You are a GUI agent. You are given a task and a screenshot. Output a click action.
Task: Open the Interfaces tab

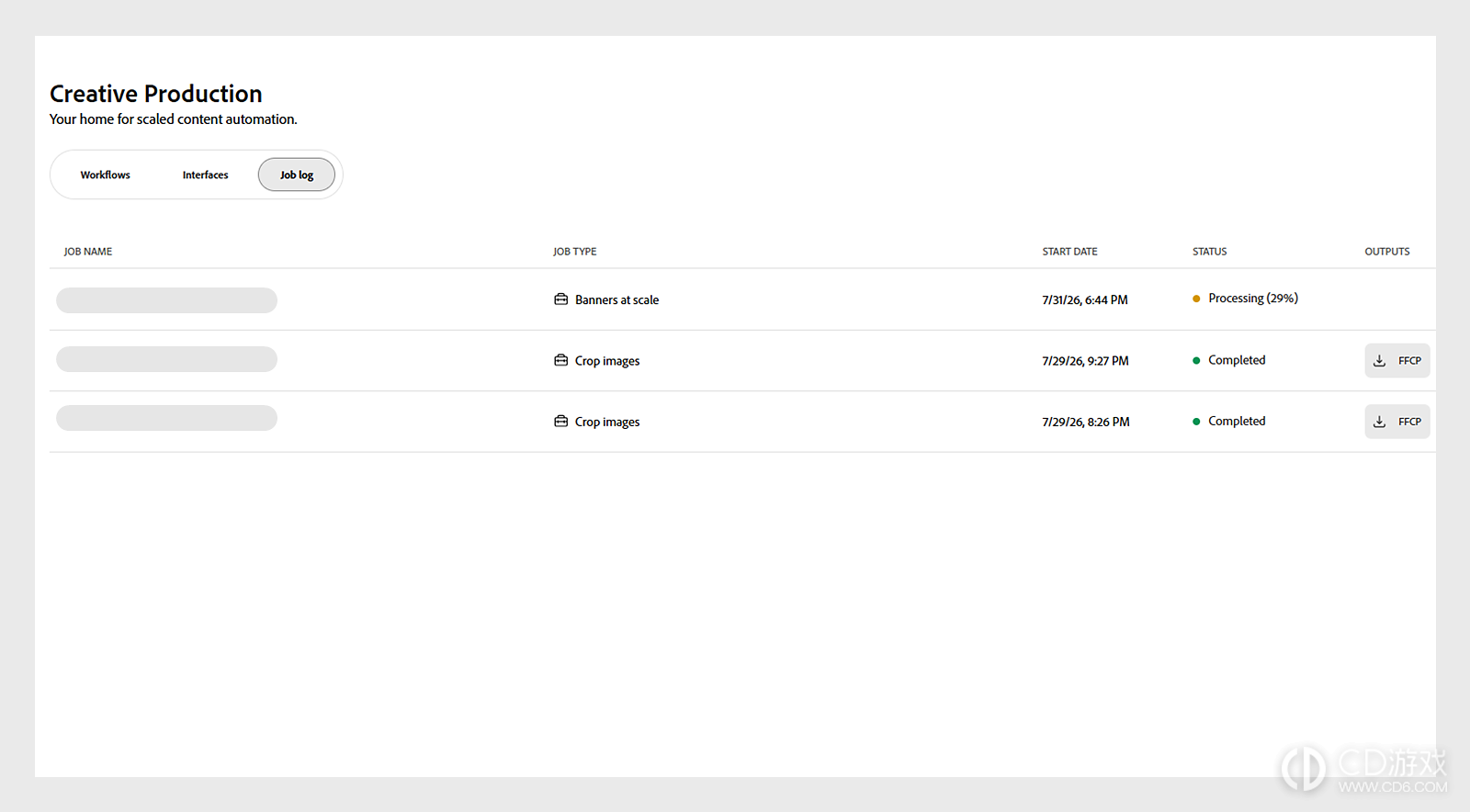click(205, 175)
